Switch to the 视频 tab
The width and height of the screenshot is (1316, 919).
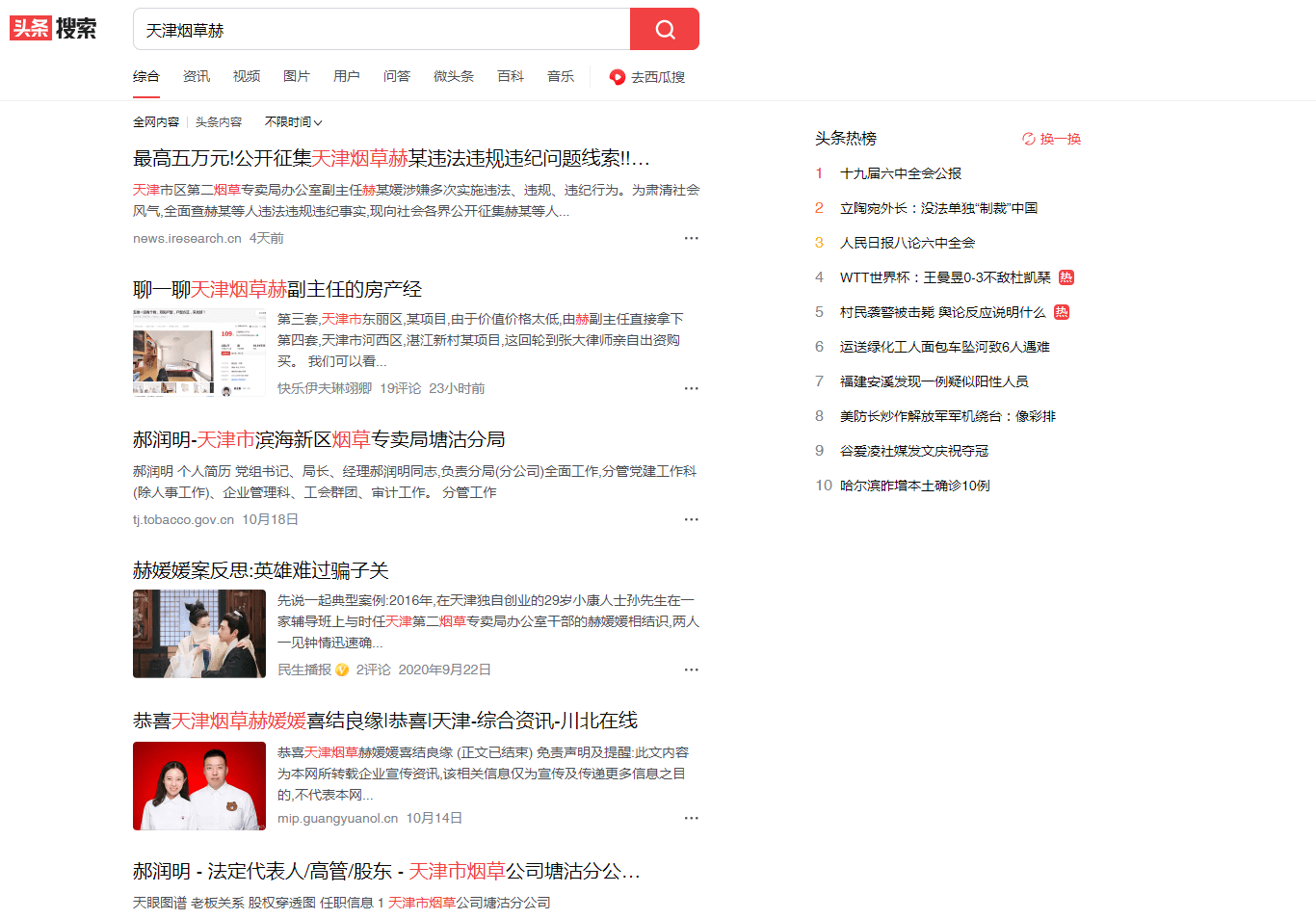[x=247, y=77]
